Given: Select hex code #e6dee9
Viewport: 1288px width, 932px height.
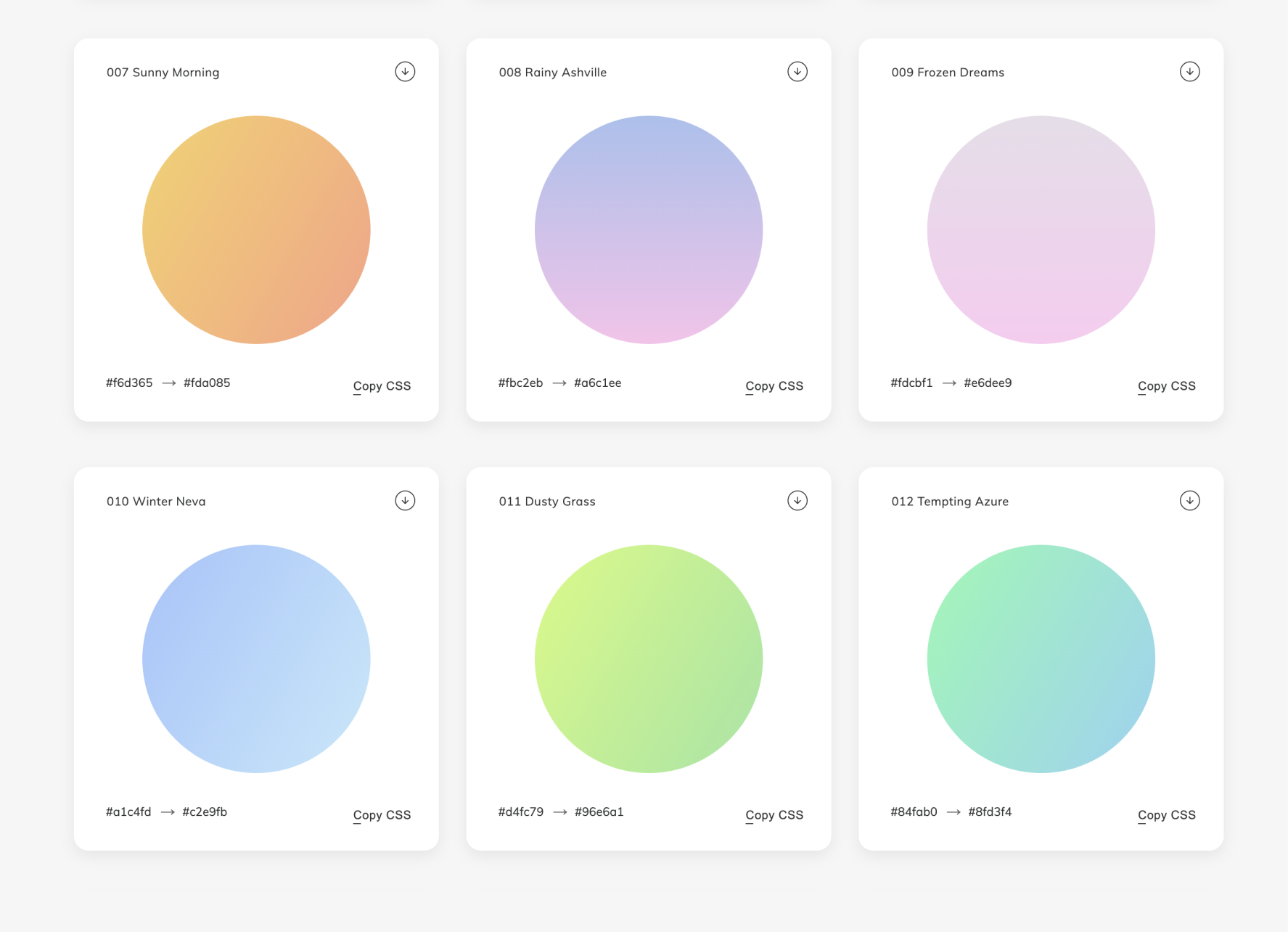Looking at the screenshot, I should point(988,383).
